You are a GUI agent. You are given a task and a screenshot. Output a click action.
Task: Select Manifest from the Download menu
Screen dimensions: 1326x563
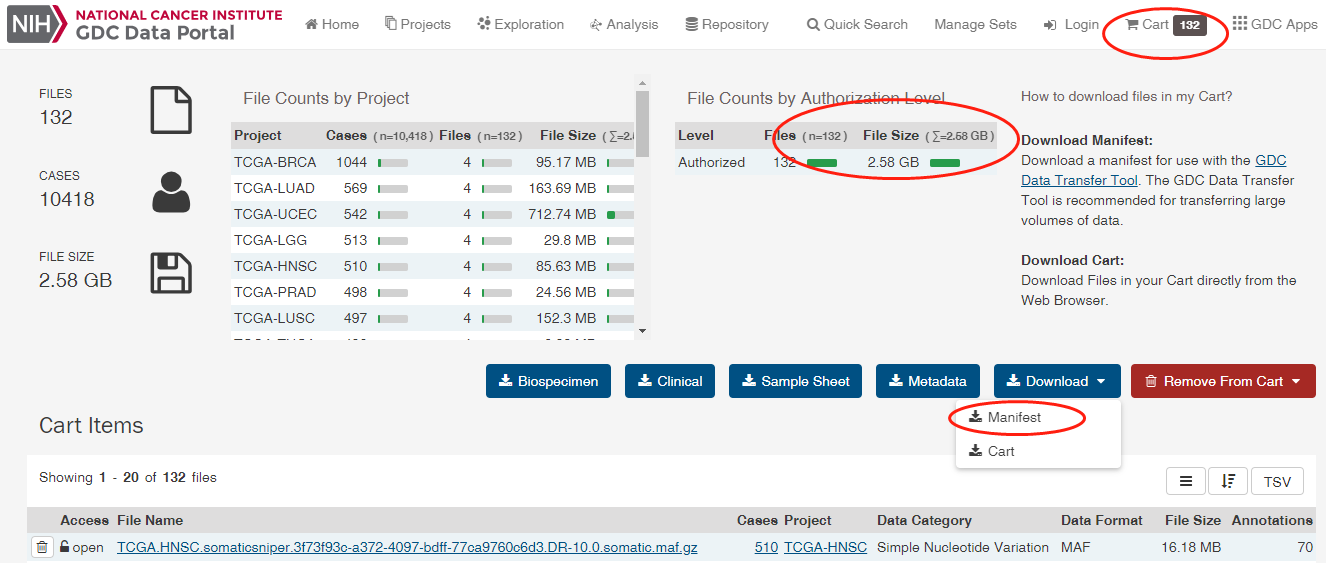[1013, 417]
